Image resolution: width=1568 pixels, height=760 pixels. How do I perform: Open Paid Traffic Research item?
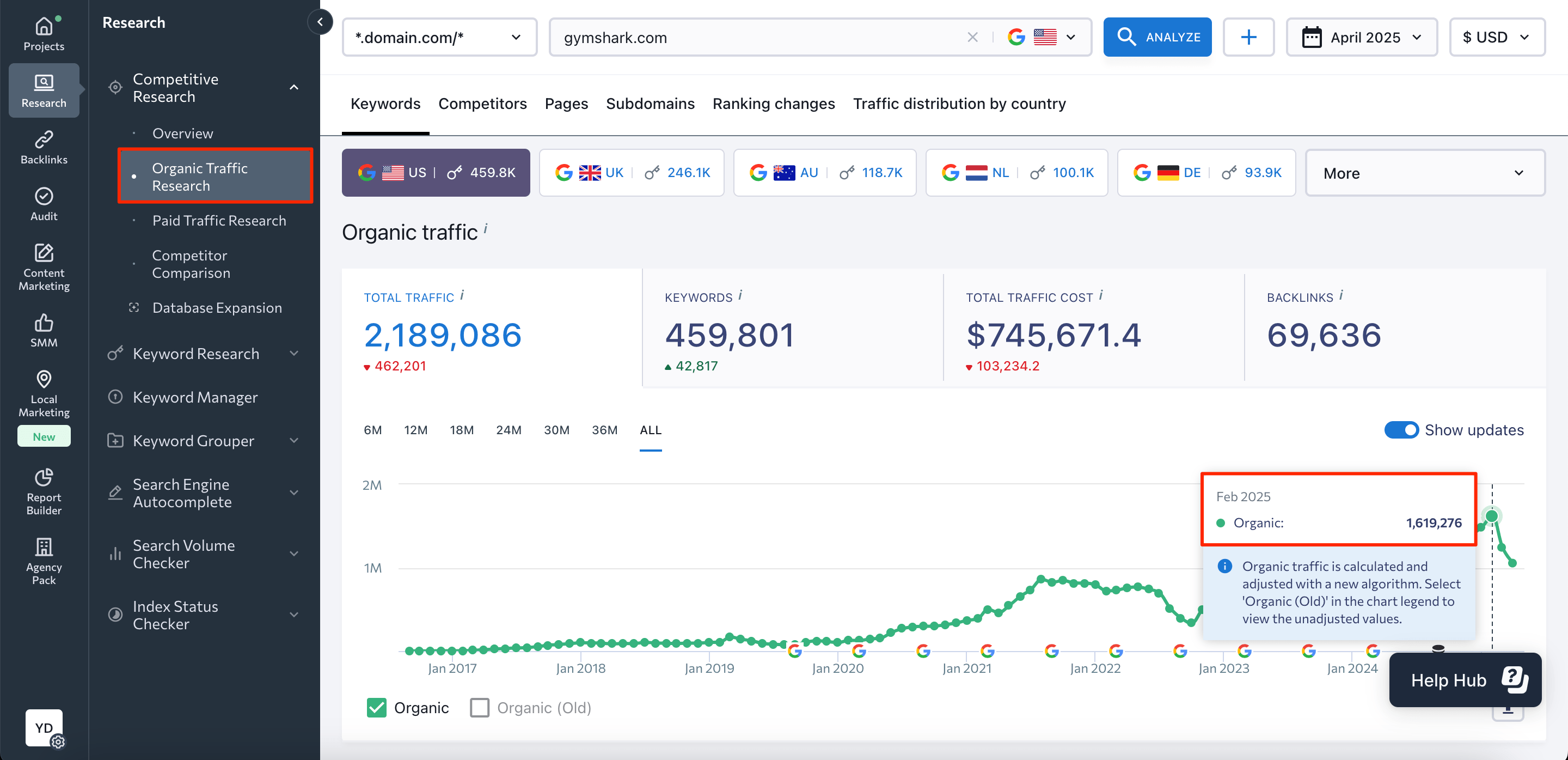[219, 221]
